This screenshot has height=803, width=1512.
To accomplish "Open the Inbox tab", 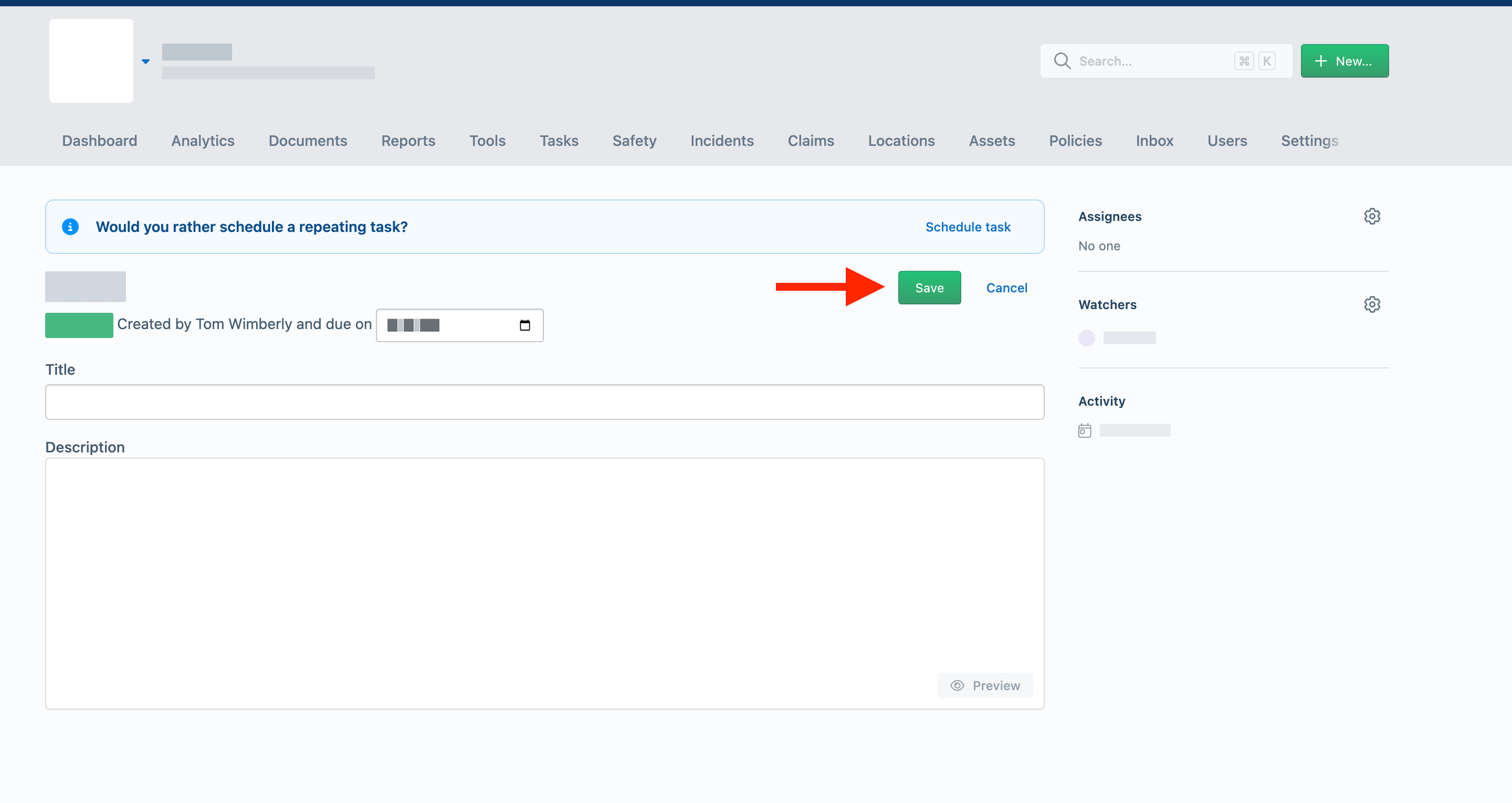I will tap(1154, 141).
